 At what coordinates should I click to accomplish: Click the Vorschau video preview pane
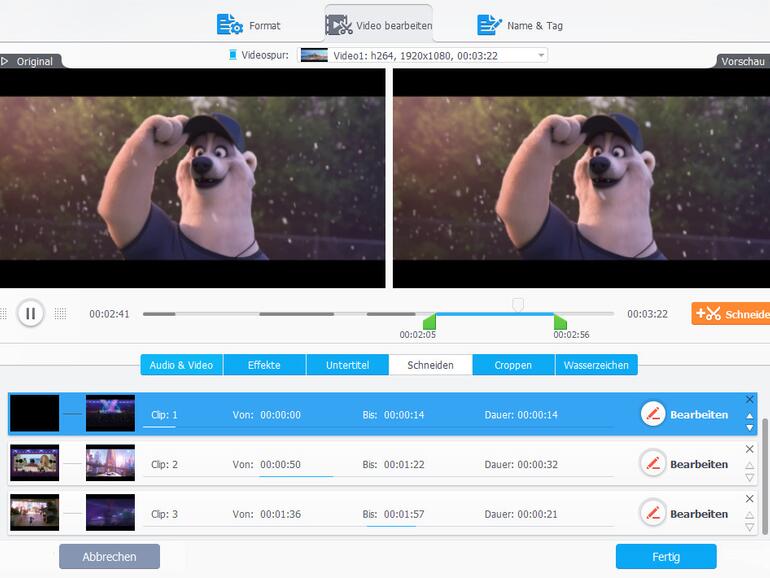click(x=581, y=178)
